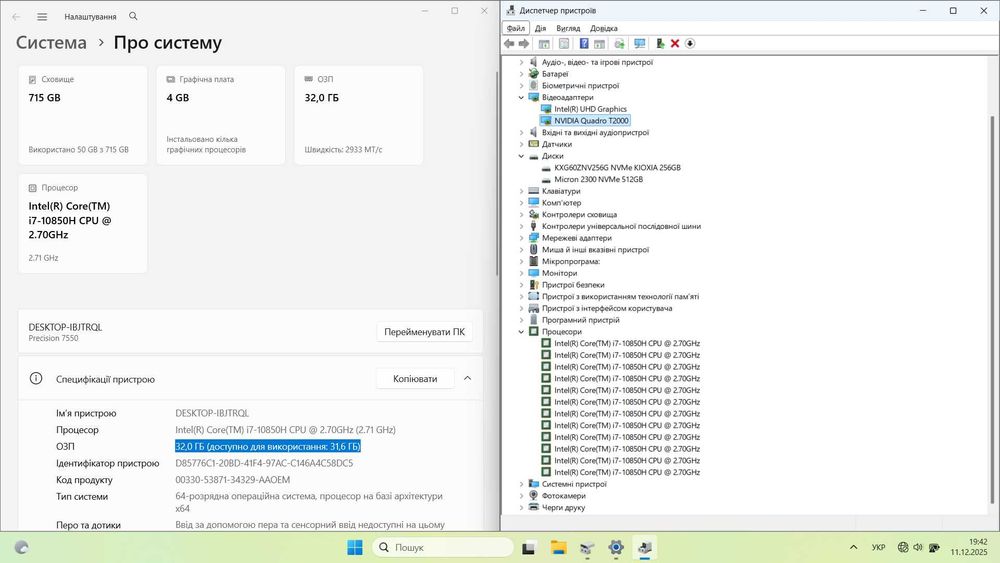Image resolution: width=1000 pixels, height=563 pixels.
Task: Click the highlighted ОЗП value 32,0 ГБ text
Action: tap(268, 446)
